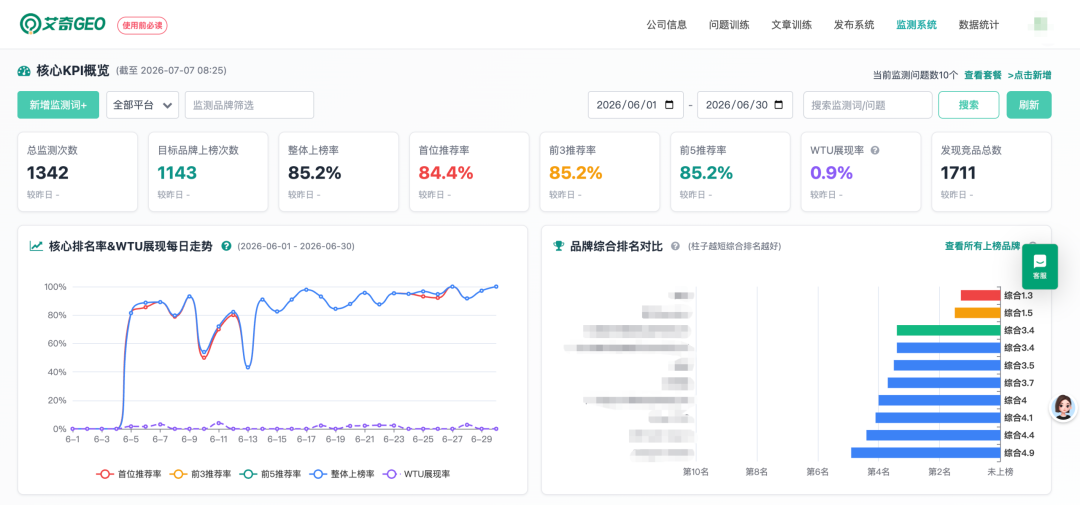Click the end date field 2026/06/30
Screen dimensions: 1080x505
click(745, 105)
